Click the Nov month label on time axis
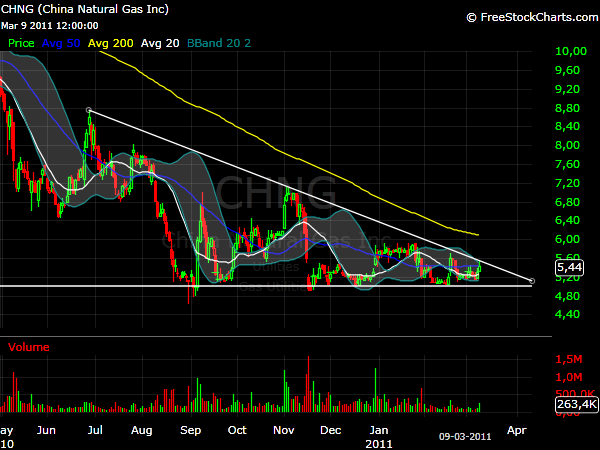Image resolution: width=600 pixels, height=450 pixels. coord(284,430)
